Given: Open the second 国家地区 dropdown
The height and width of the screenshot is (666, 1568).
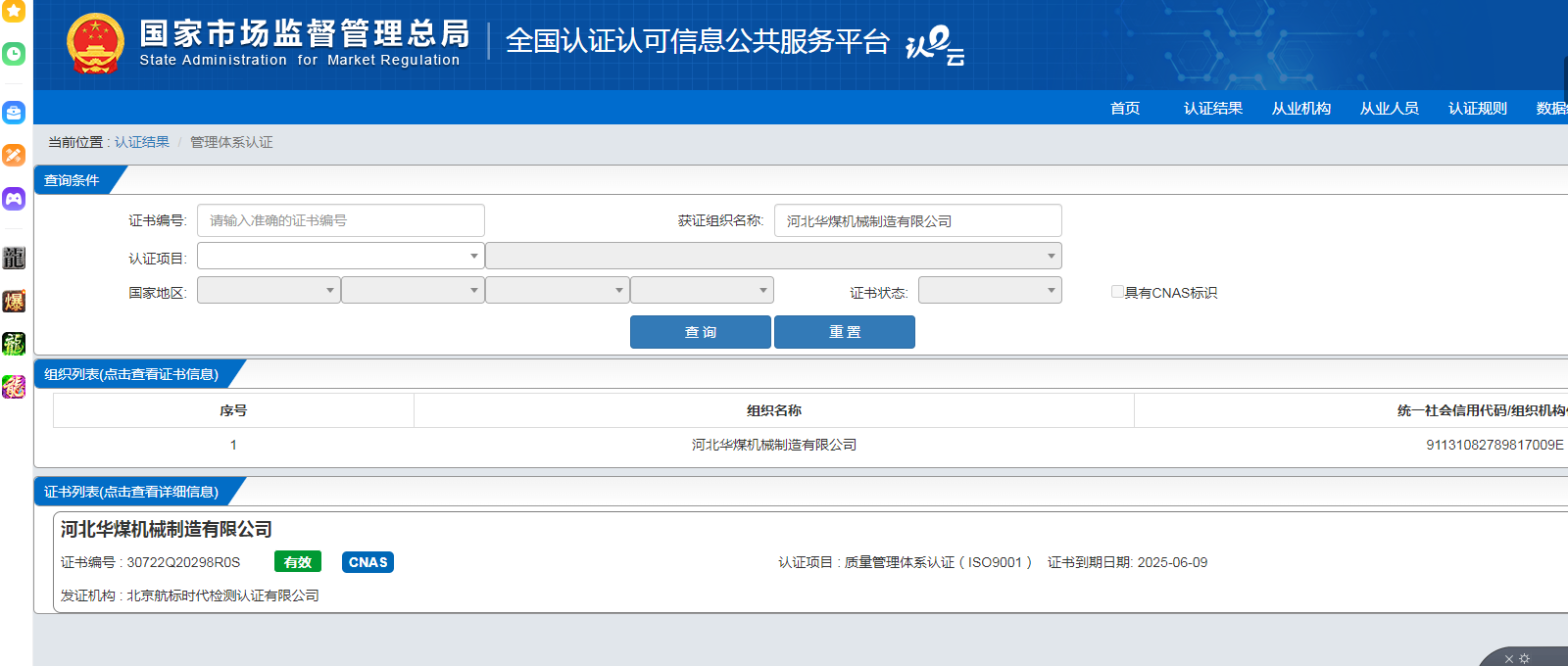Looking at the screenshot, I should point(413,290).
